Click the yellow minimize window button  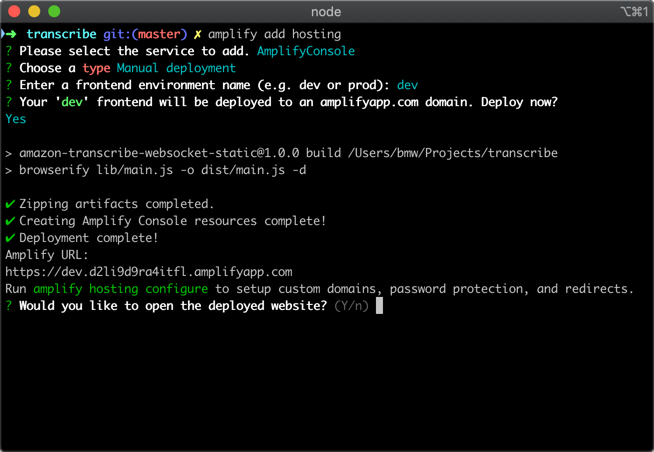coord(34,11)
